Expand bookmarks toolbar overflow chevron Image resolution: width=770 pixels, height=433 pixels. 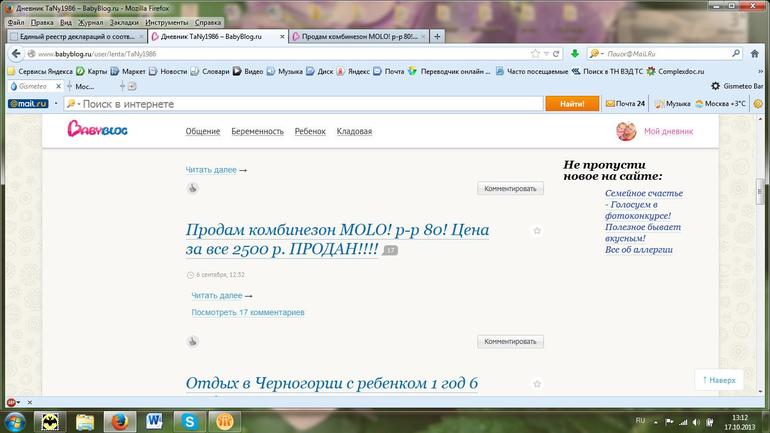tap(761, 71)
